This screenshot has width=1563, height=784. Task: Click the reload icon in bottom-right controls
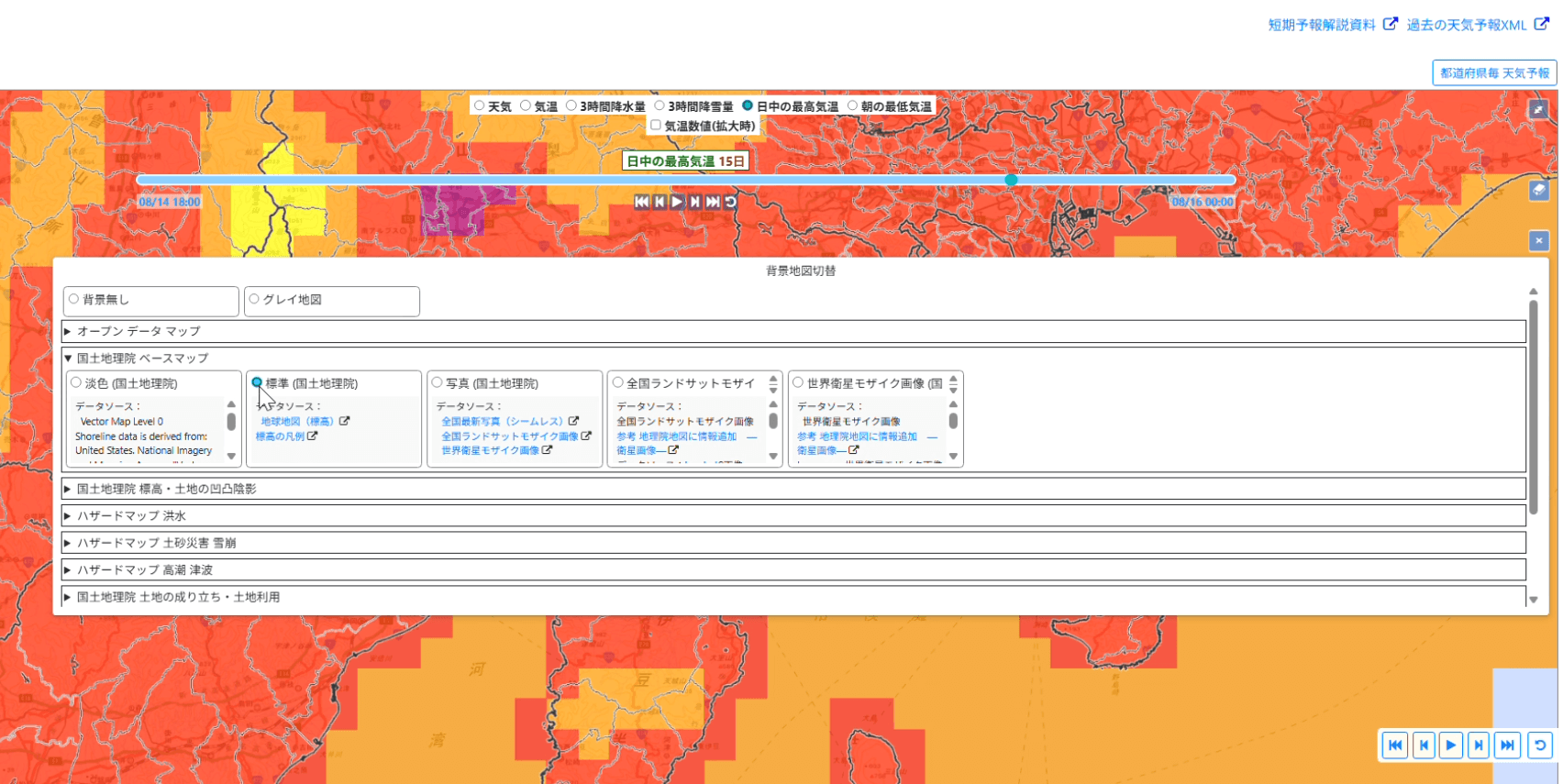coord(1540,745)
